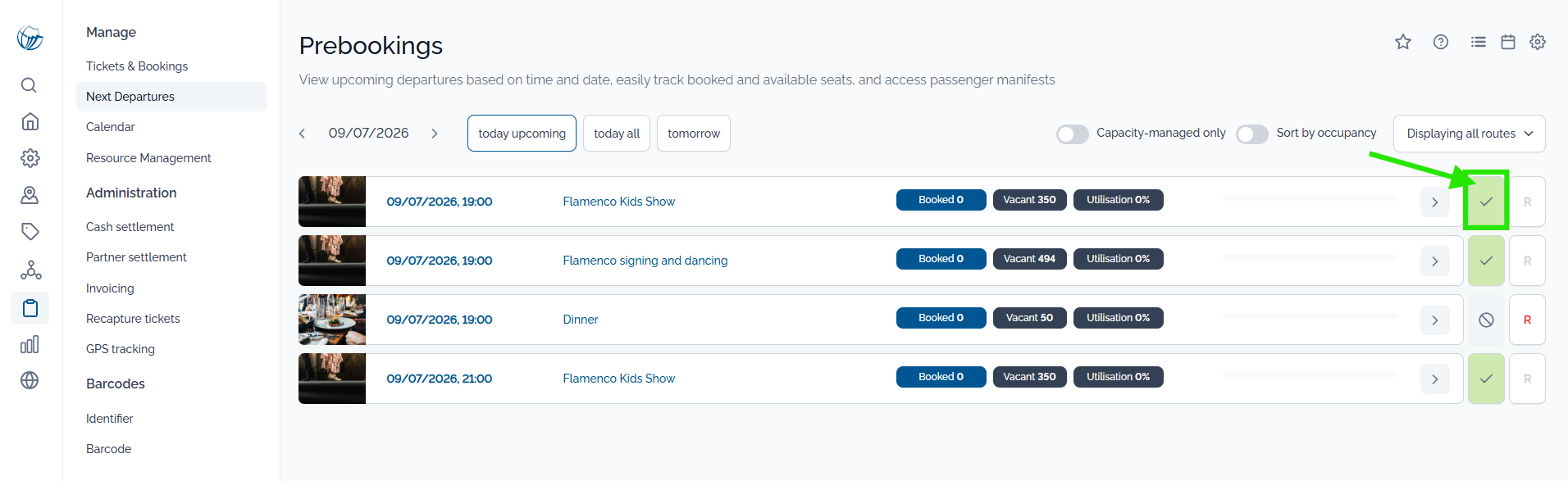The width and height of the screenshot is (1568, 481).
Task: Click the price tag sidebar icon
Action: tap(30, 231)
